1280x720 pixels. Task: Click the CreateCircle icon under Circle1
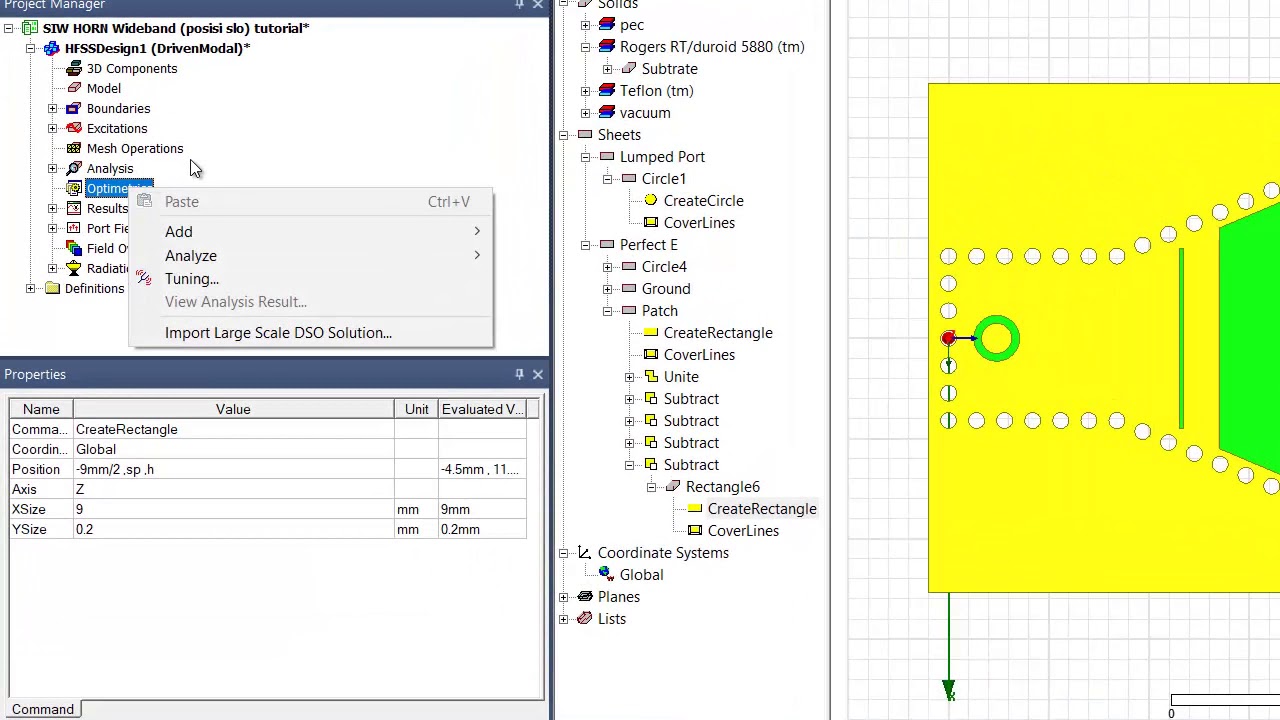[x=651, y=201]
